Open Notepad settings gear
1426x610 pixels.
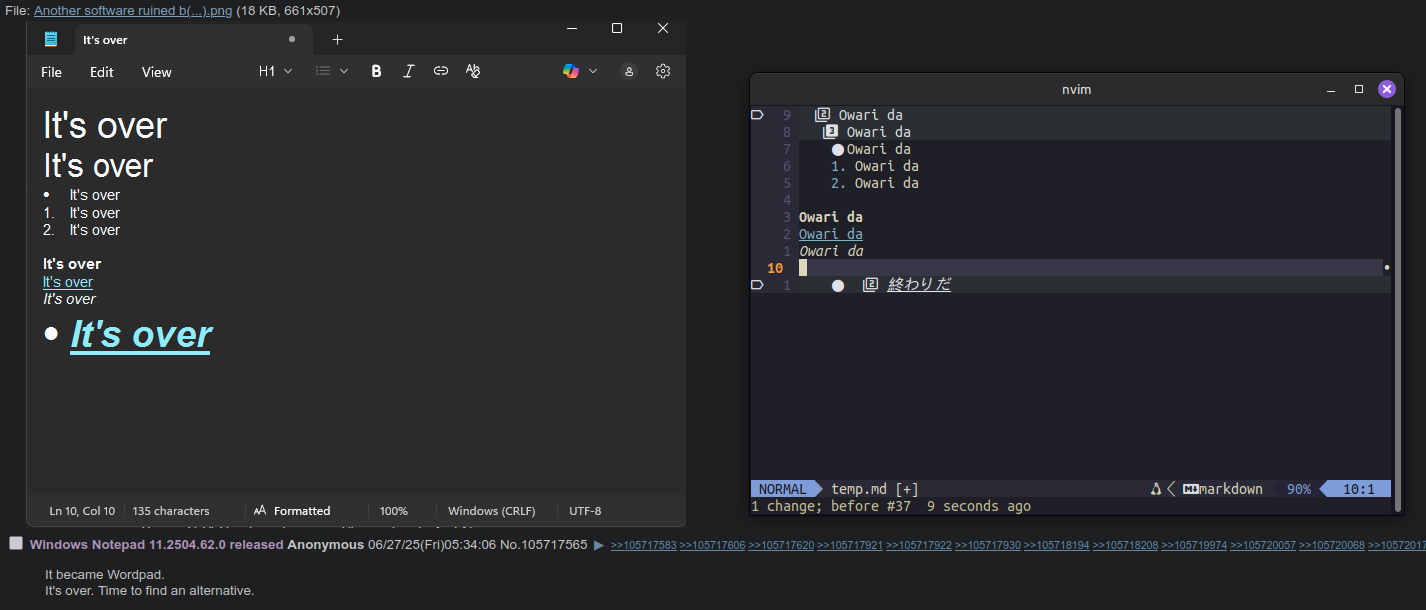pos(663,71)
